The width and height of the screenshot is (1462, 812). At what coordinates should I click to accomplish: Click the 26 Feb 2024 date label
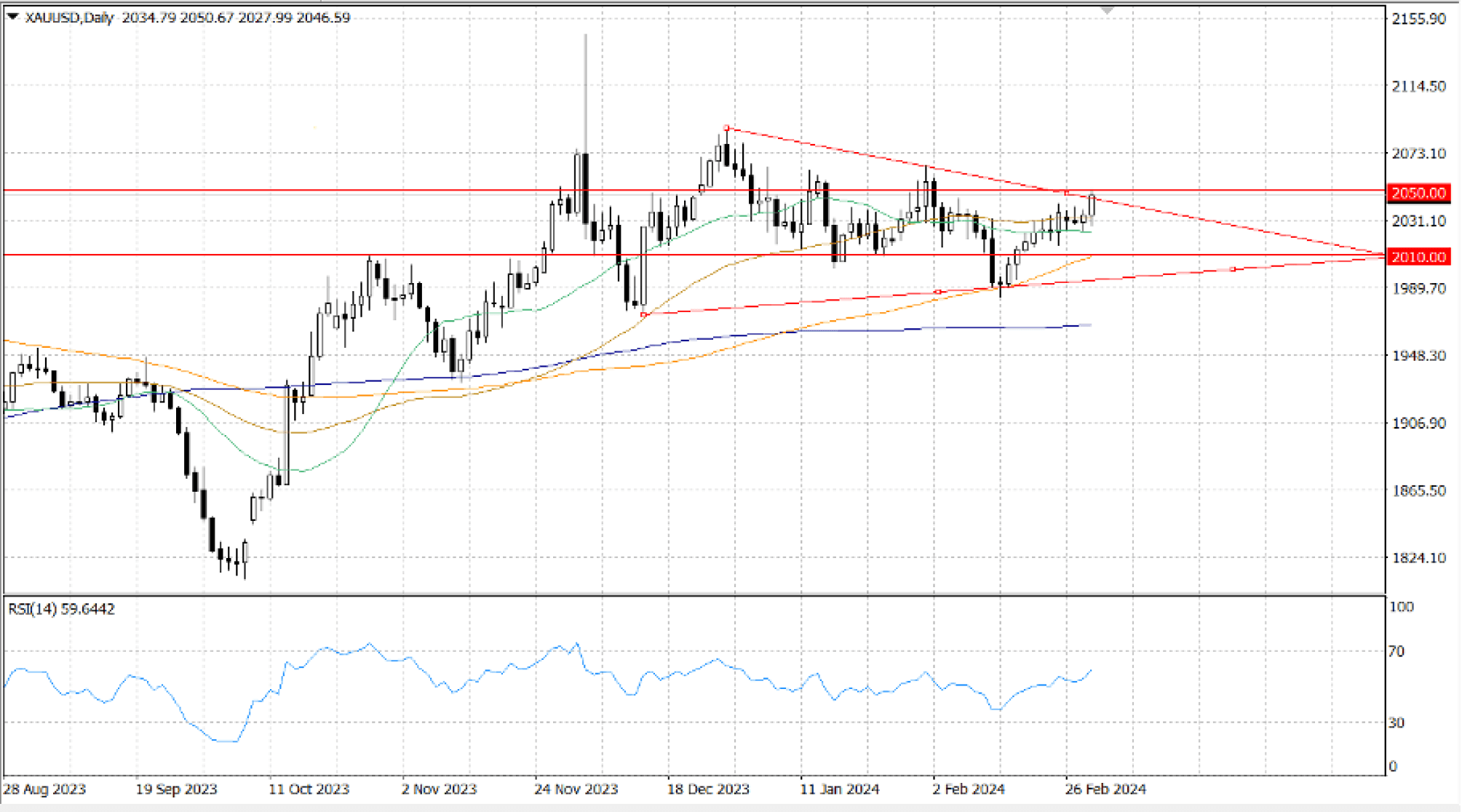click(x=1105, y=789)
